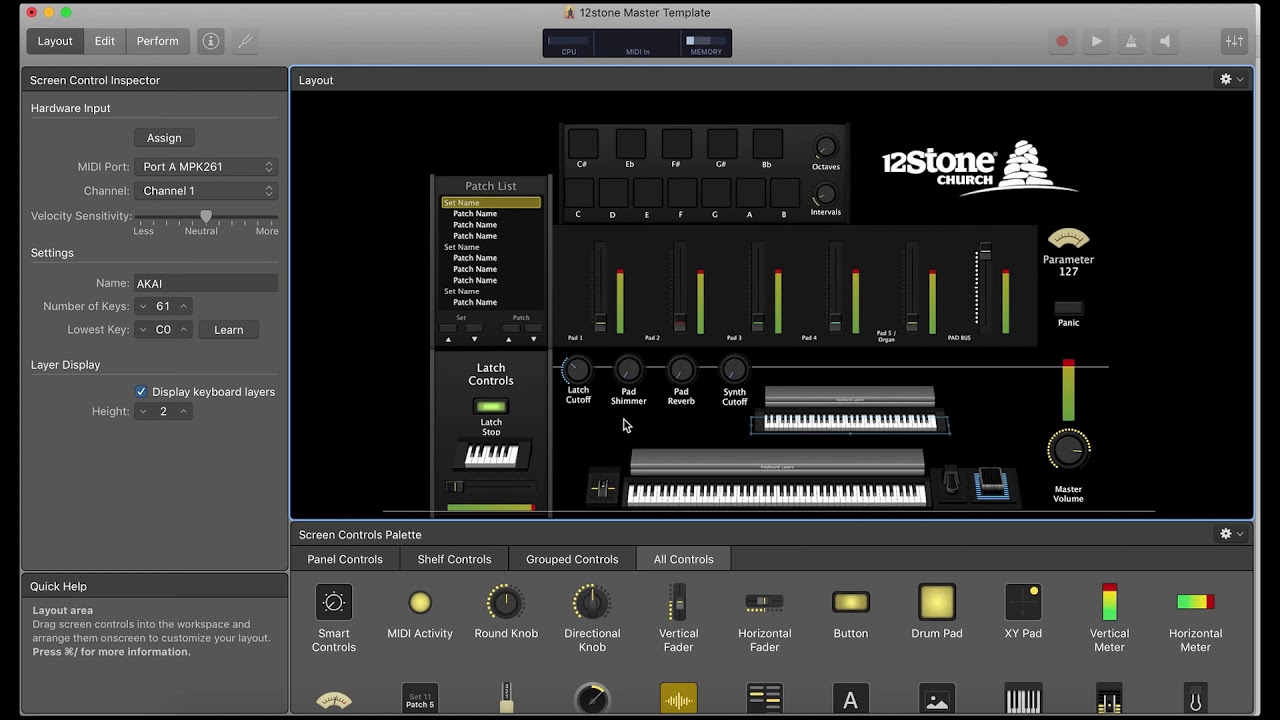Screen dimensions: 1280x720
Task: Increase the layer display Height stepper
Action: (x=183, y=411)
